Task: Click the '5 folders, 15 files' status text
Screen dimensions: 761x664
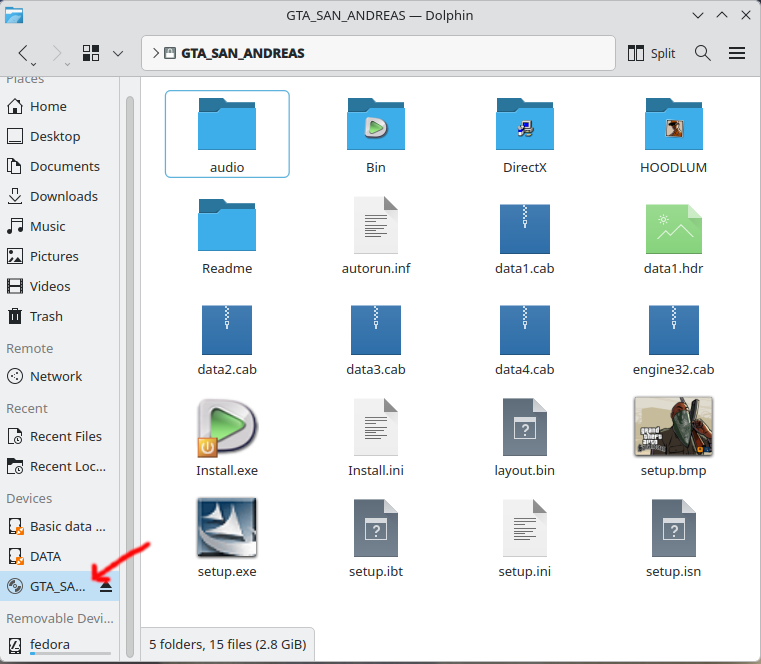Action: point(227,645)
